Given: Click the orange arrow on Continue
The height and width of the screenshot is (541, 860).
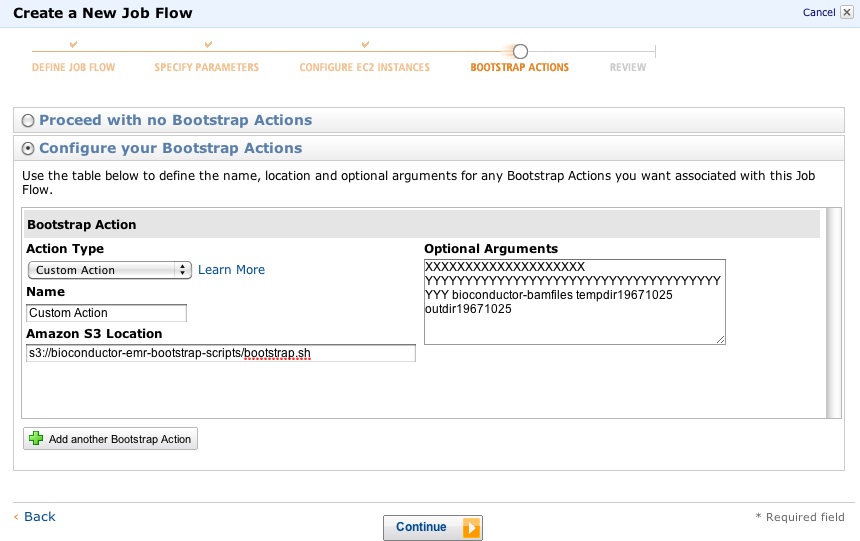Looking at the screenshot, I should click(472, 528).
